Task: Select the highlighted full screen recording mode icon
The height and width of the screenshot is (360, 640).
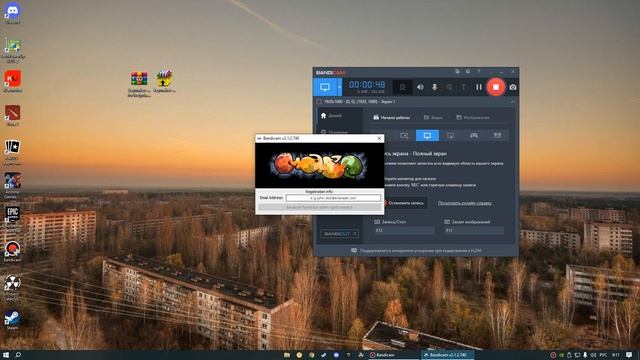Action: click(427, 136)
